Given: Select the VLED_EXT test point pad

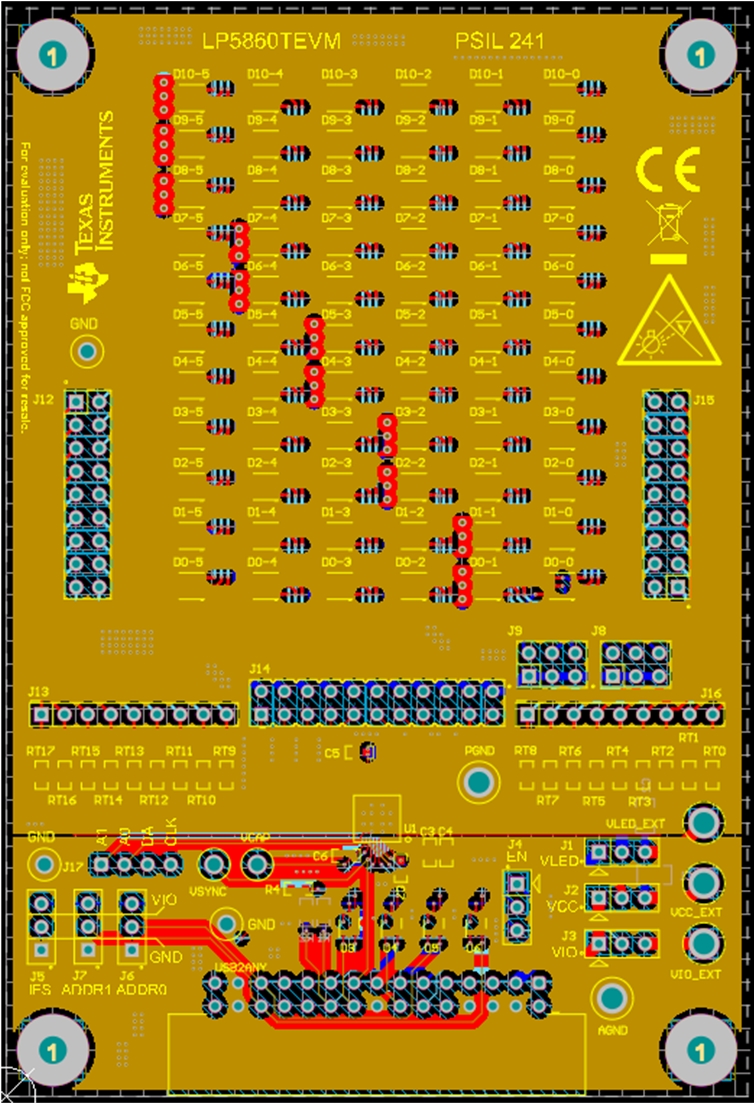Looking at the screenshot, I should [x=704, y=823].
